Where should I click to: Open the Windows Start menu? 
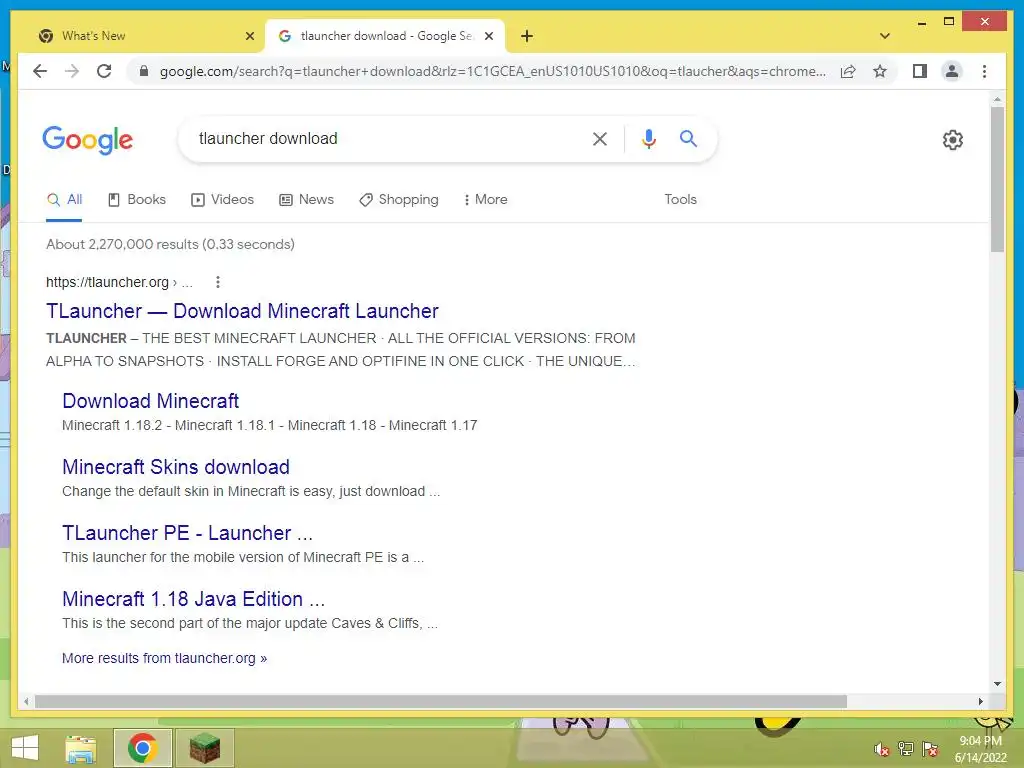(25, 748)
